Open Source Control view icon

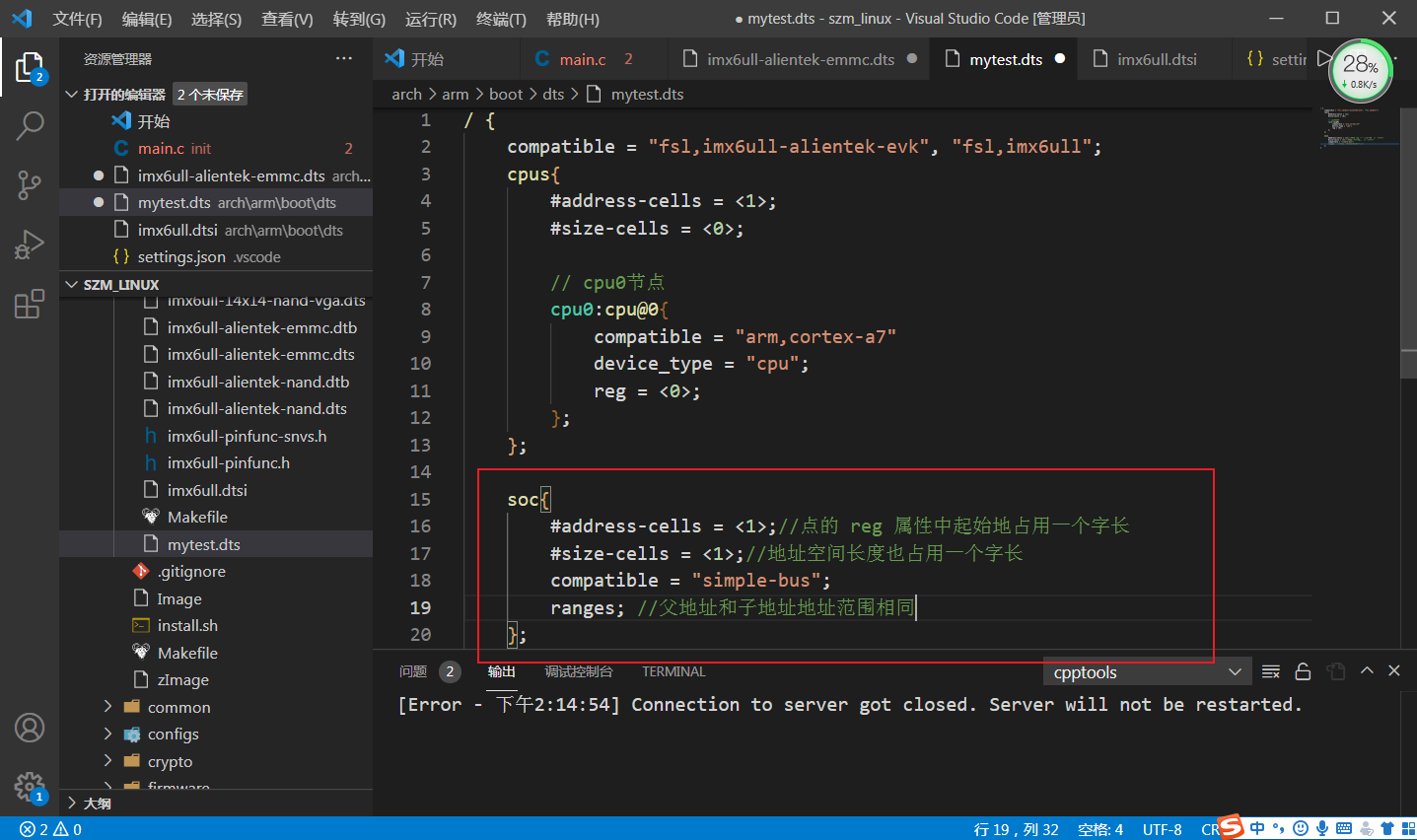tap(30, 184)
